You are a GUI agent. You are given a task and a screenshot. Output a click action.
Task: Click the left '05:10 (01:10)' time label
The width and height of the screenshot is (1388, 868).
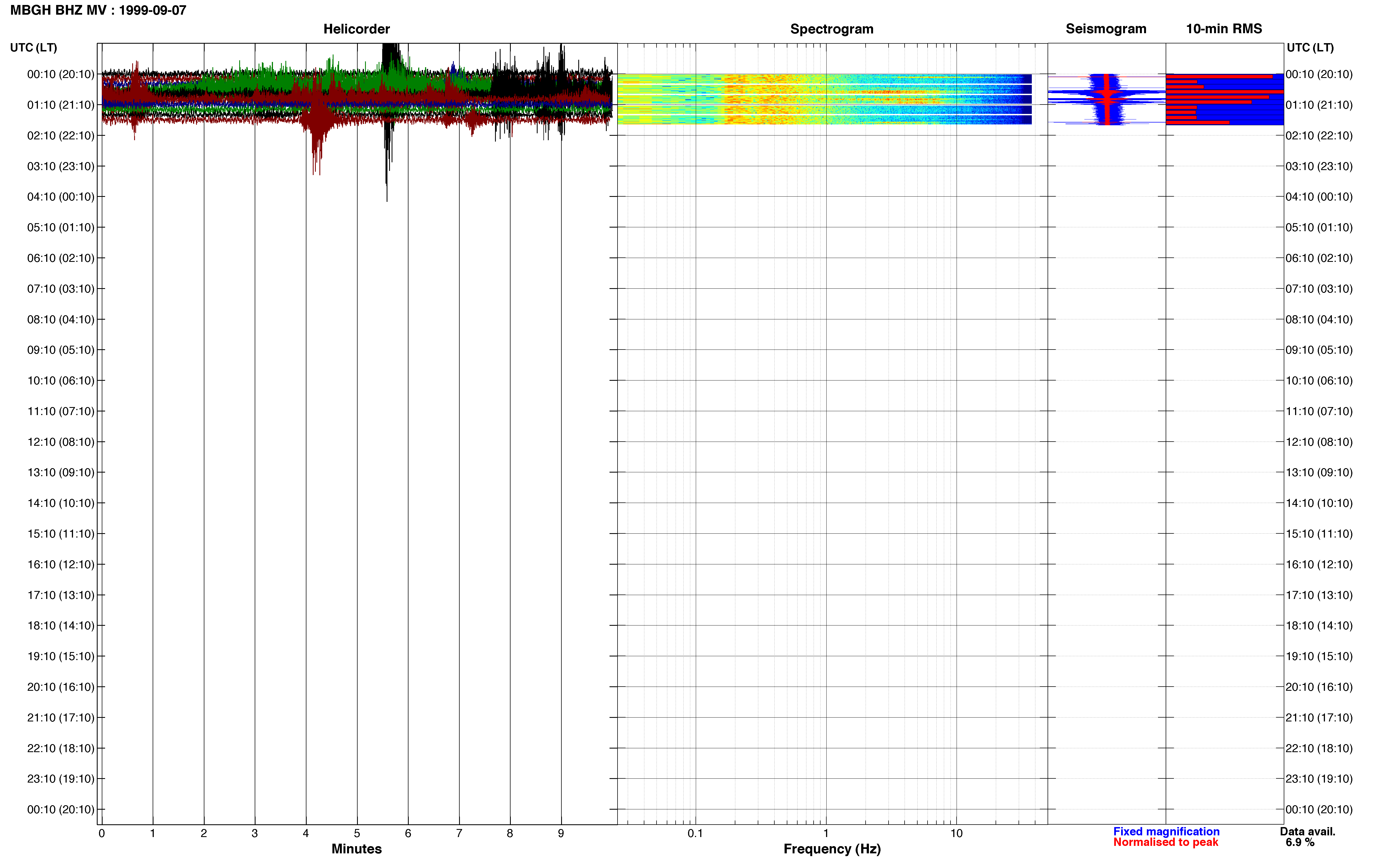[x=61, y=227]
